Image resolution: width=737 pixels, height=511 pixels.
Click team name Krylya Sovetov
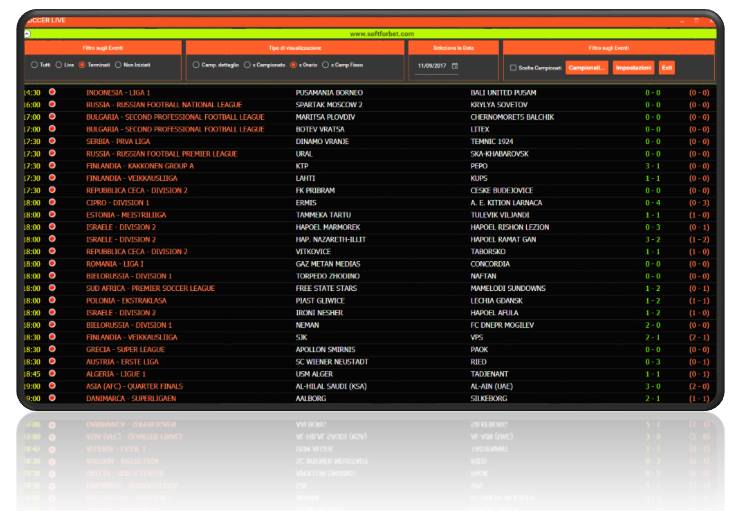pyautogui.click(x=499, y=105)
